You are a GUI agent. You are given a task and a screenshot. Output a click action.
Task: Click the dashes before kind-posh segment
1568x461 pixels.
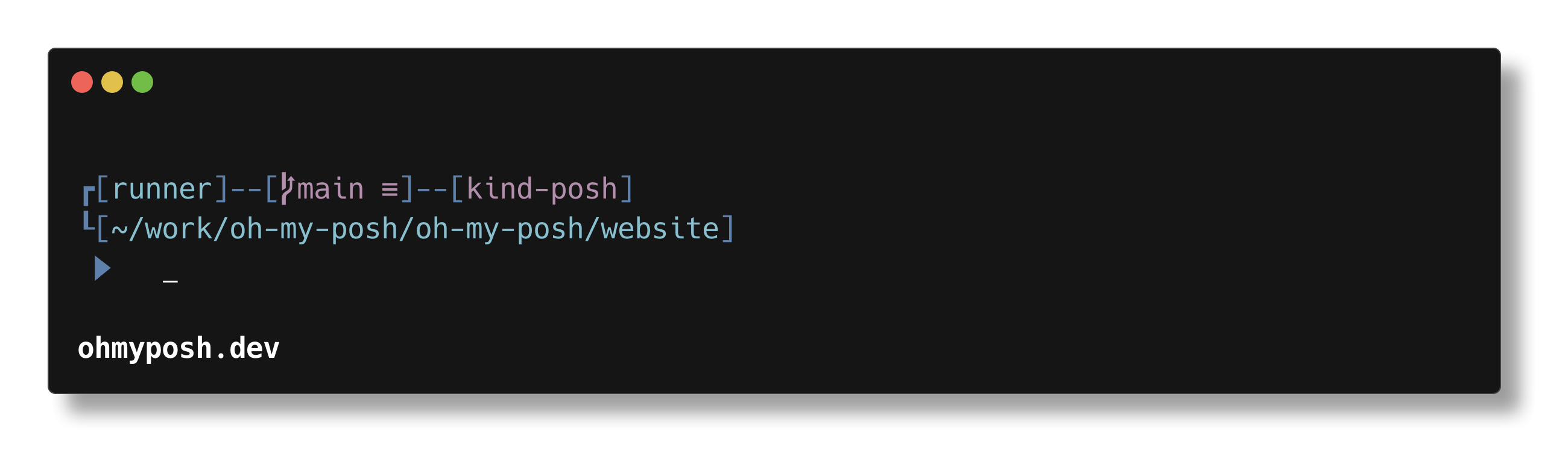coord(432,189)
